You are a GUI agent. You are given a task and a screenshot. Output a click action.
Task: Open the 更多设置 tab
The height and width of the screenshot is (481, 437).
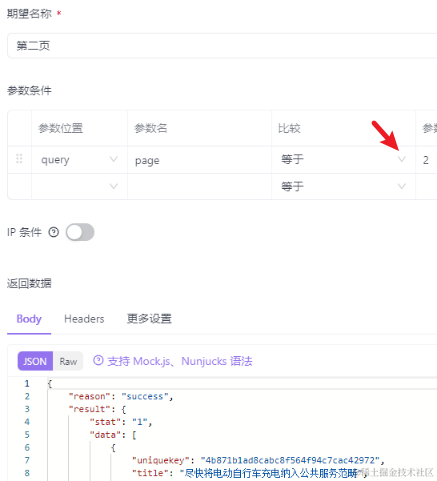pyautogui.click(x=149, y=319)
